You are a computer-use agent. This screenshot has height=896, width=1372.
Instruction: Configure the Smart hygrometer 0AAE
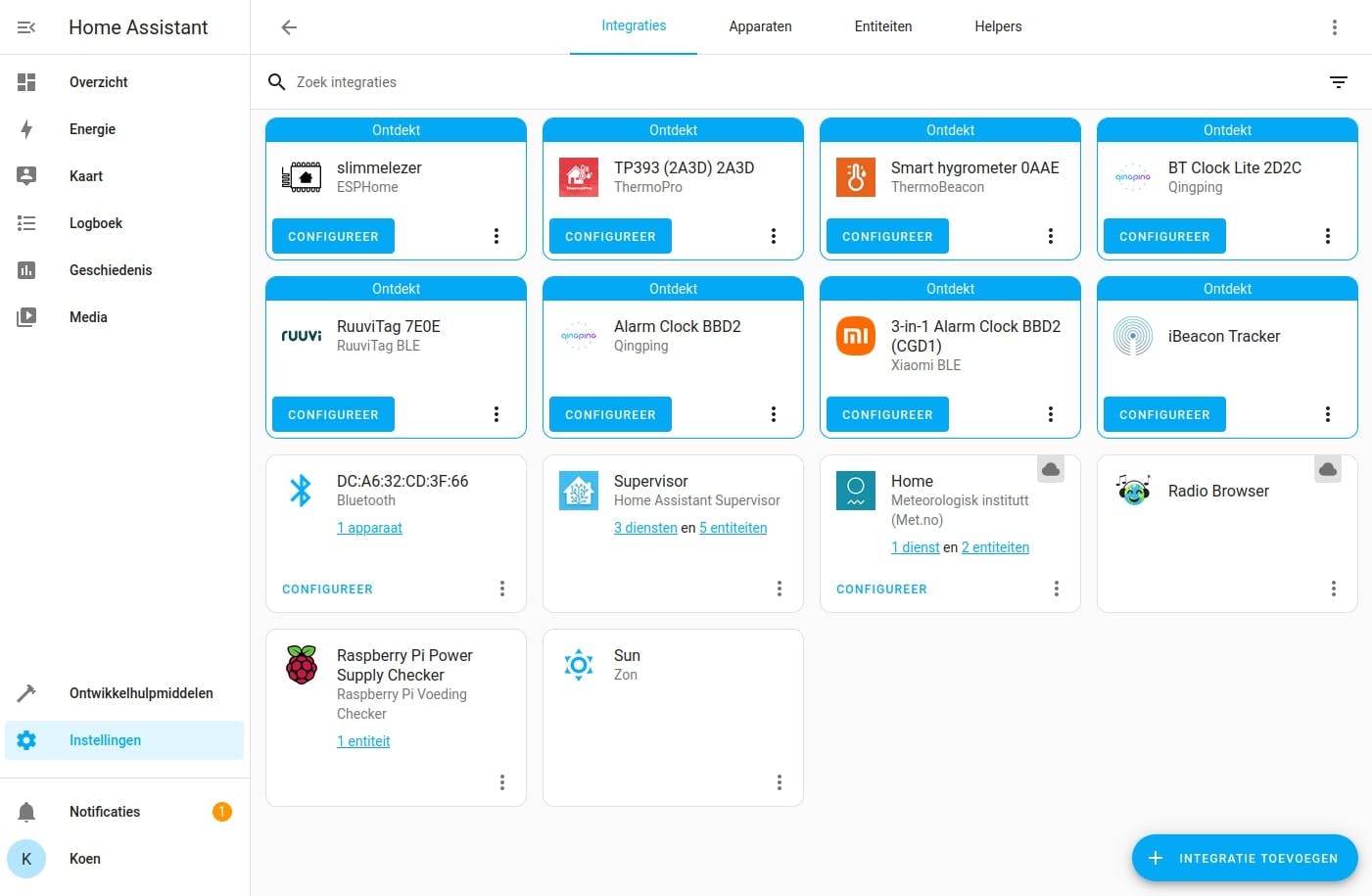pos(887,236)
